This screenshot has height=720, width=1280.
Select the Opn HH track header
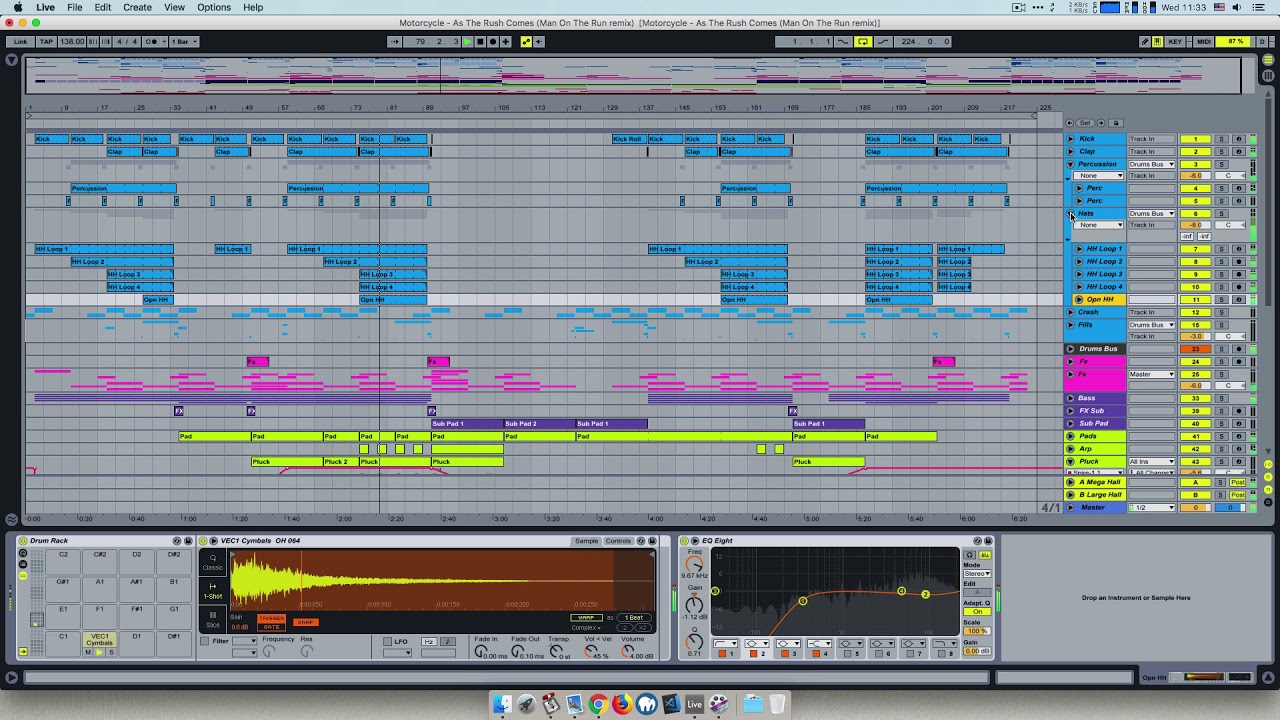(1098, 300)
